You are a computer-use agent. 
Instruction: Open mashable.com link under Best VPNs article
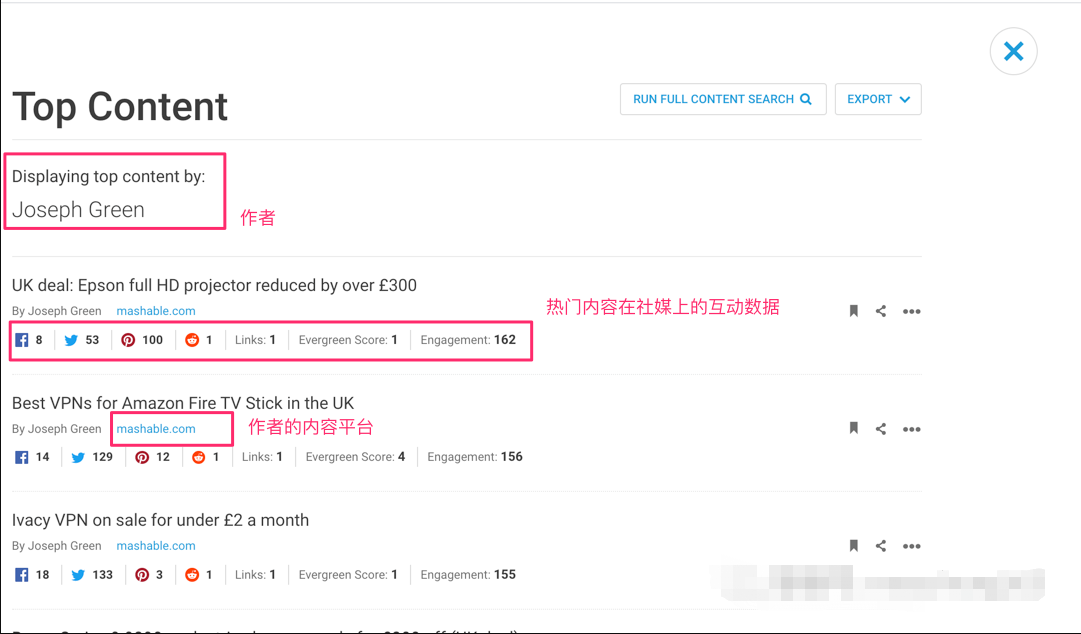[156, 429]
